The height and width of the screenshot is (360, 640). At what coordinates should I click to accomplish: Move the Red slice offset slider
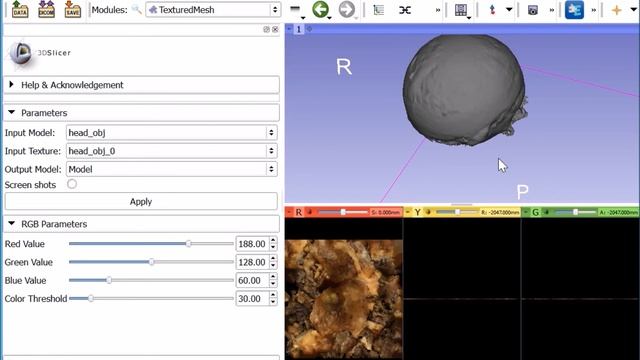[x=342, y=212]
